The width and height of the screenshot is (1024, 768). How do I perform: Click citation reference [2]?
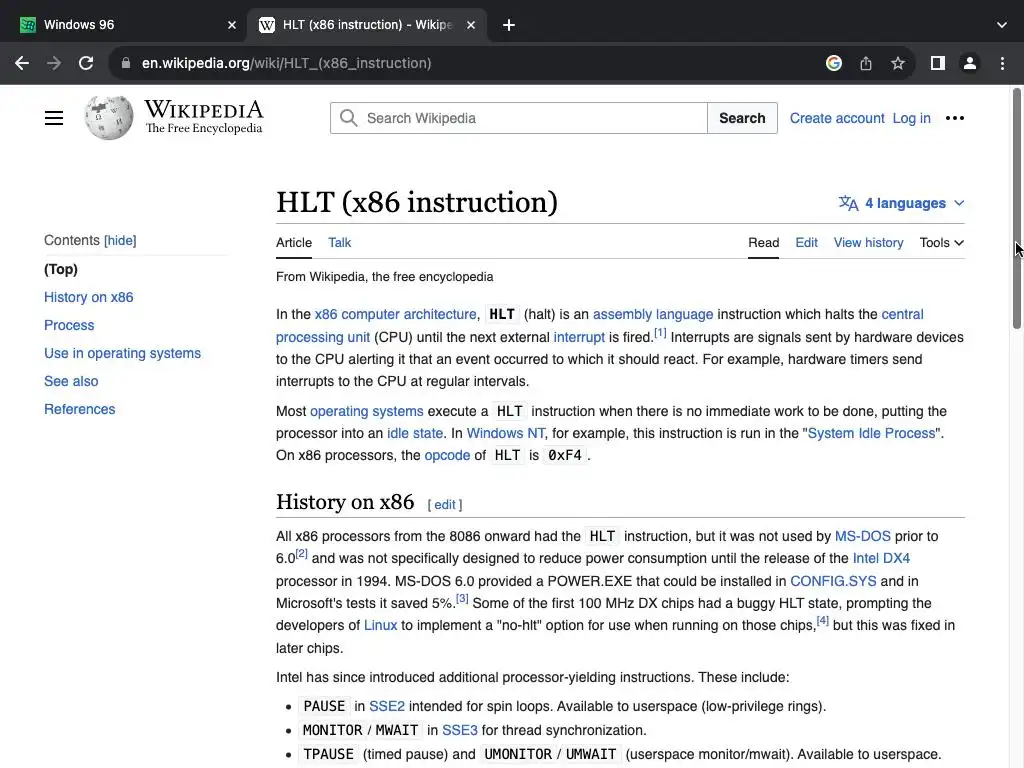tap(301, 554)
